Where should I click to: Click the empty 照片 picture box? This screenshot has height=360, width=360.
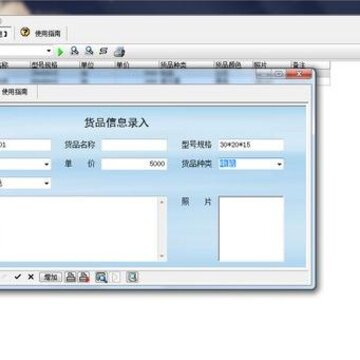(251, 229)
